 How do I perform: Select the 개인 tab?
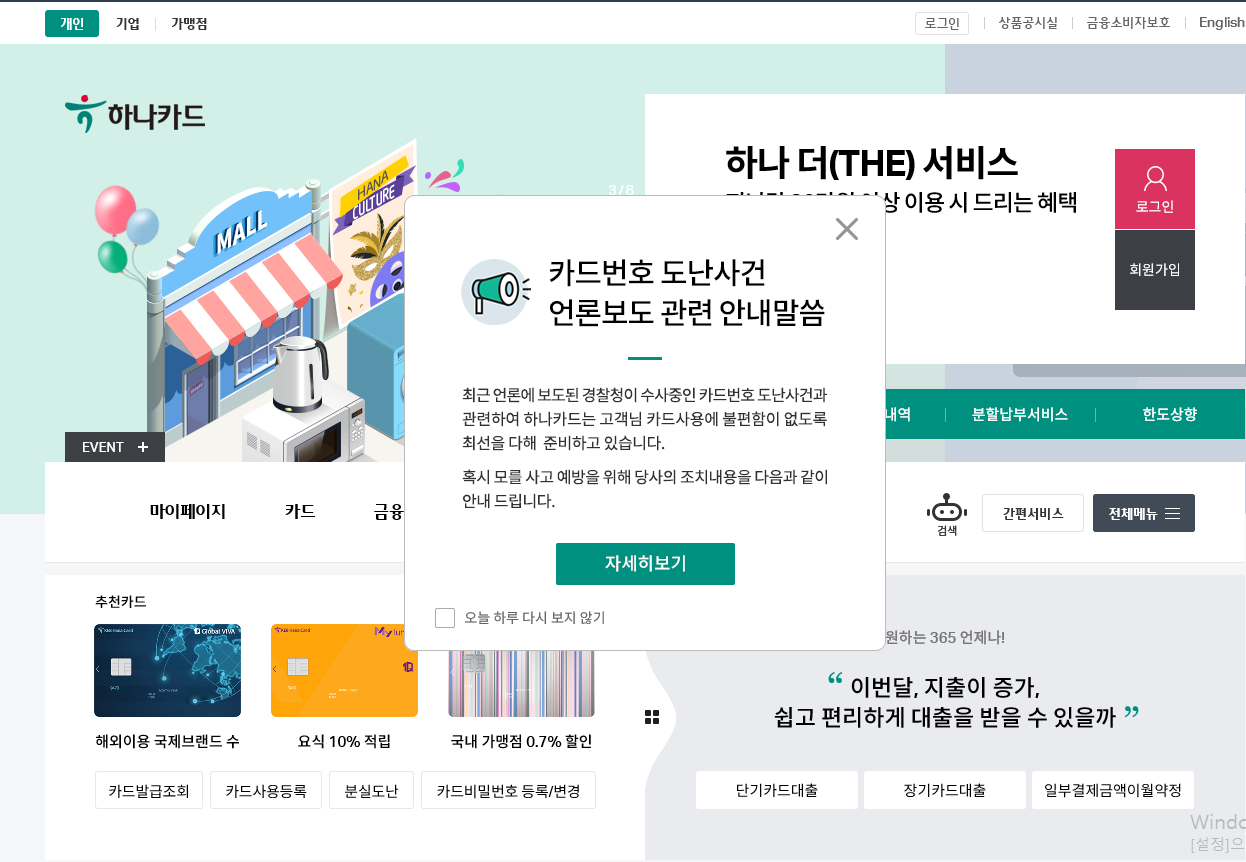pyautogui.click(x=72, y=23)
